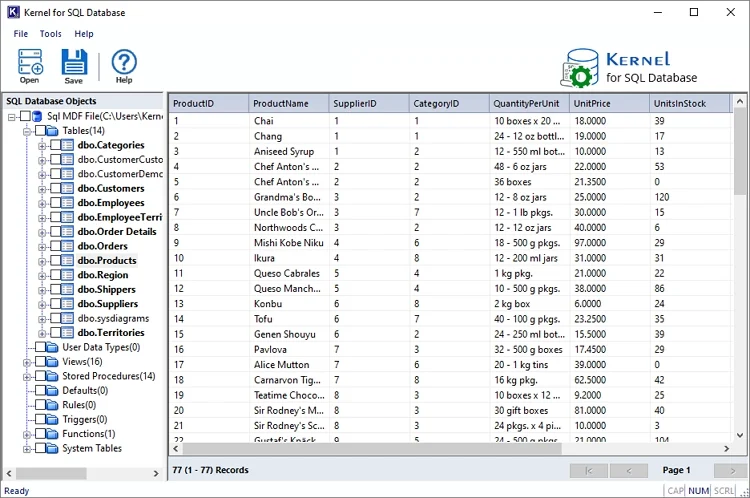Open the File menu

coord(21,33)
